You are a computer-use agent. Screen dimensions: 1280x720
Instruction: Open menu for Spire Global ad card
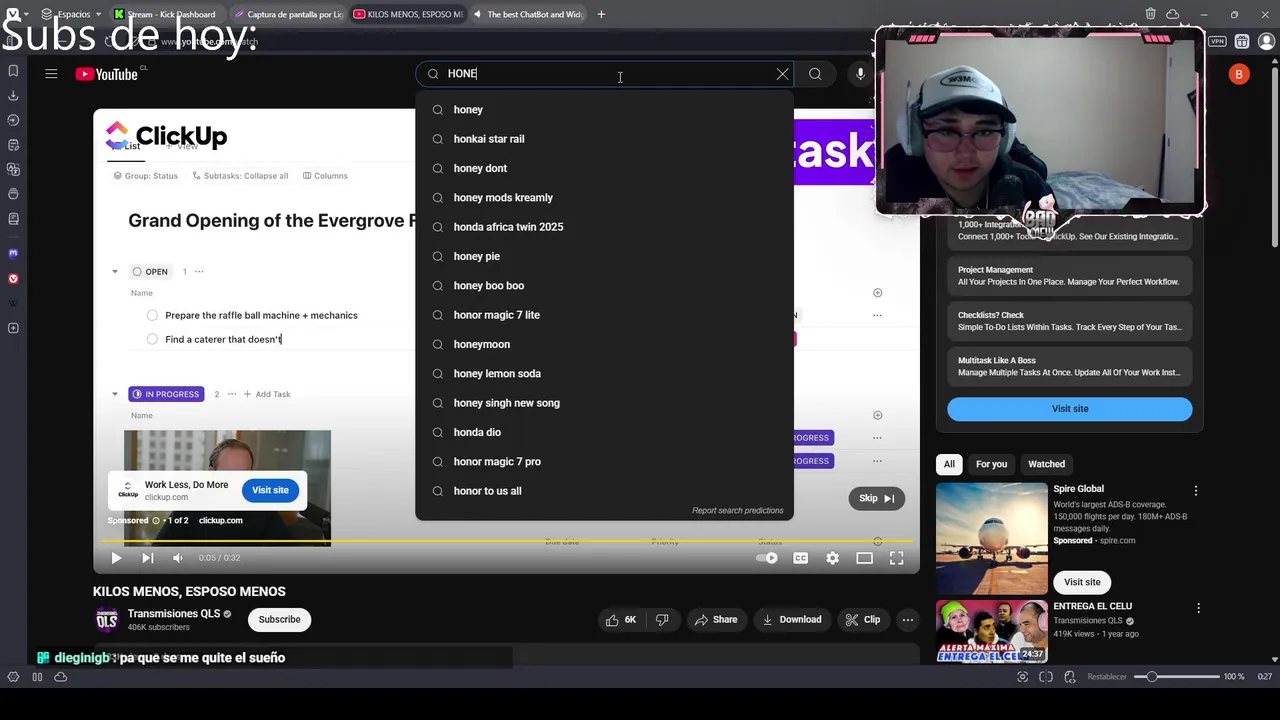tap(1195, 491)
